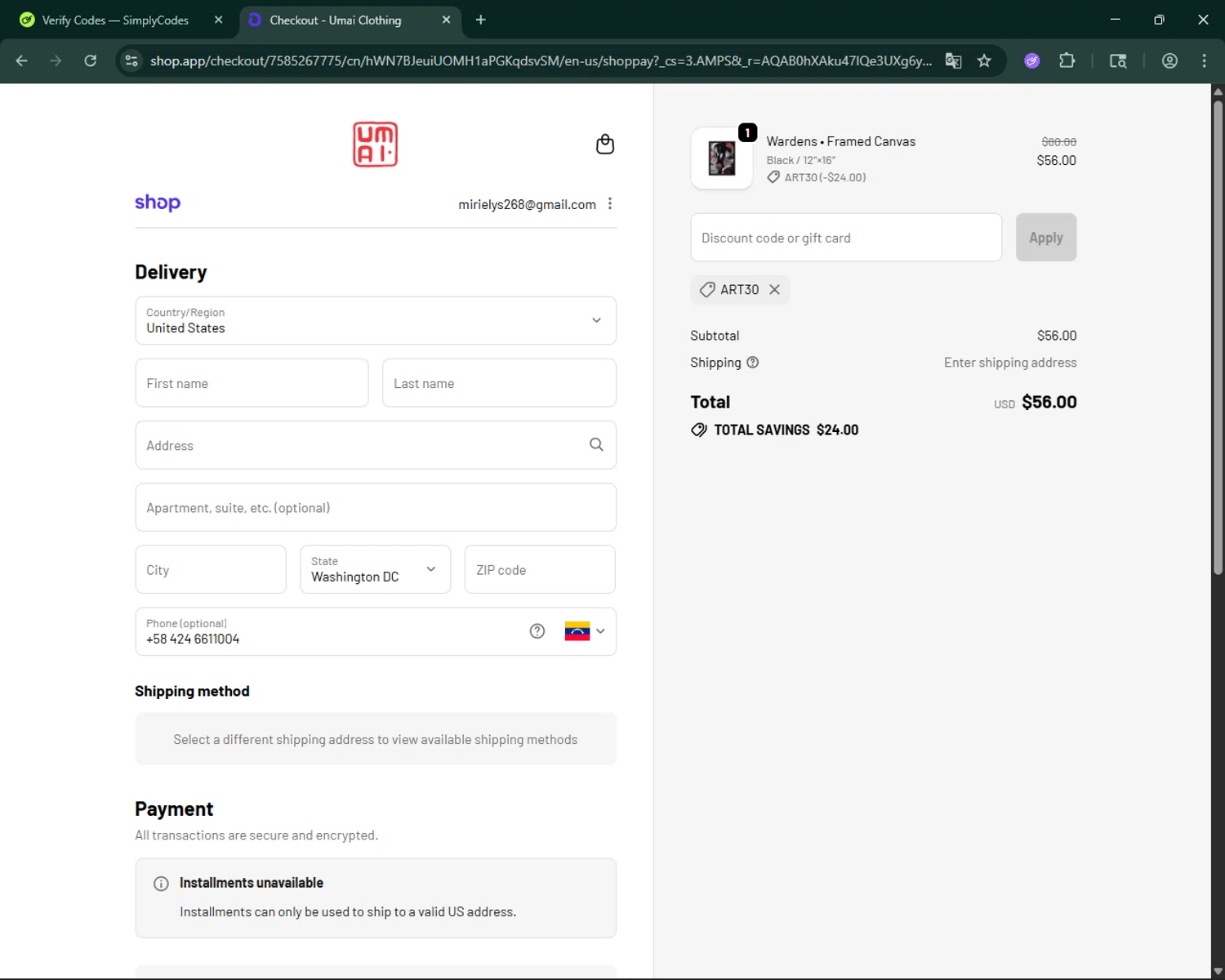1225x980 pixels.
Task: Minimize the browser window
Action: click(1115, 20)
